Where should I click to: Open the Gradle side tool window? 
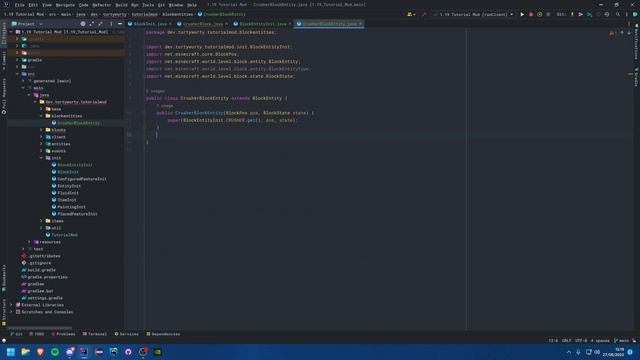pyautogui.click(x=636, y=77)
